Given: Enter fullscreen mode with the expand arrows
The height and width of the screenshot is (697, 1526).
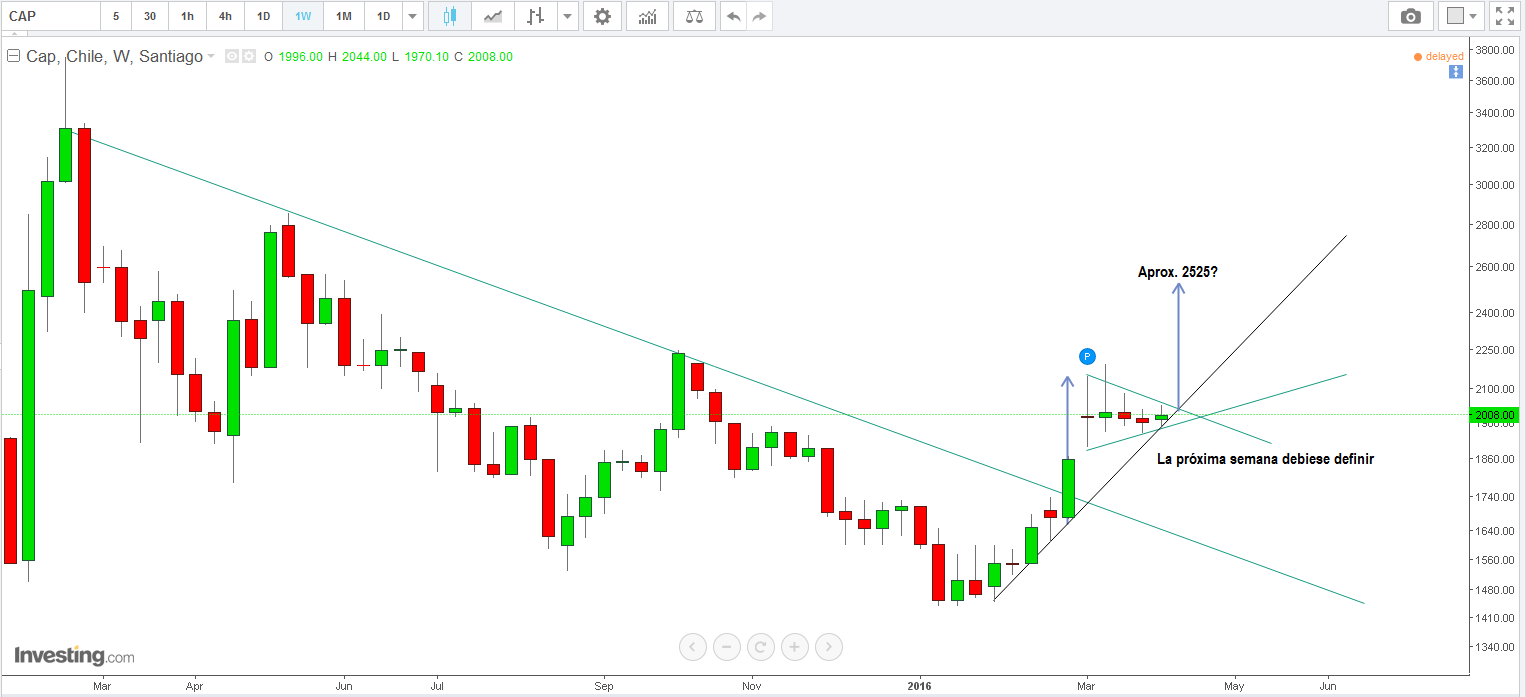Looking at the screenshot, I should coord(1504,16).
